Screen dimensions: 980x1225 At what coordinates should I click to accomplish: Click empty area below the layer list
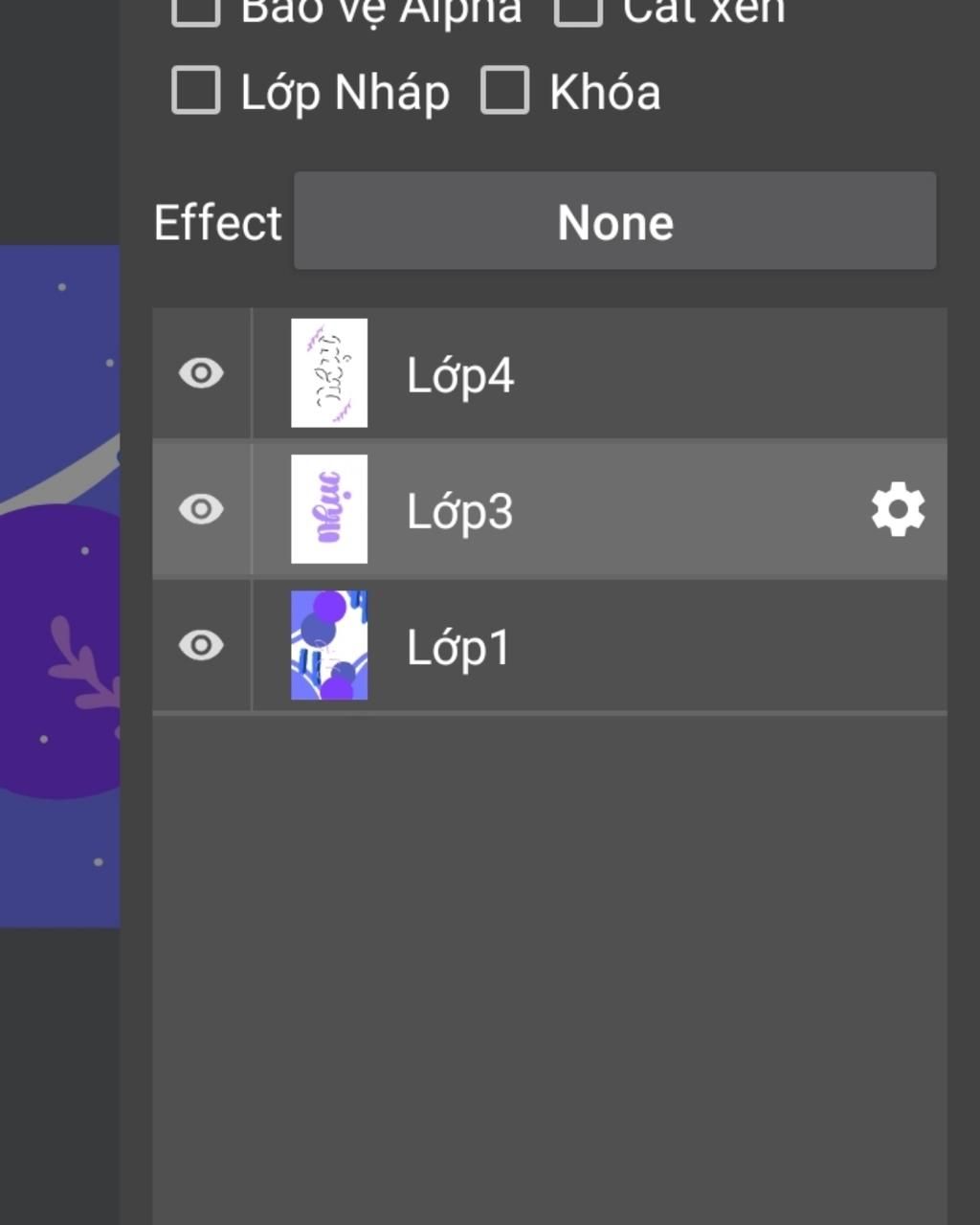coord(549,957)
